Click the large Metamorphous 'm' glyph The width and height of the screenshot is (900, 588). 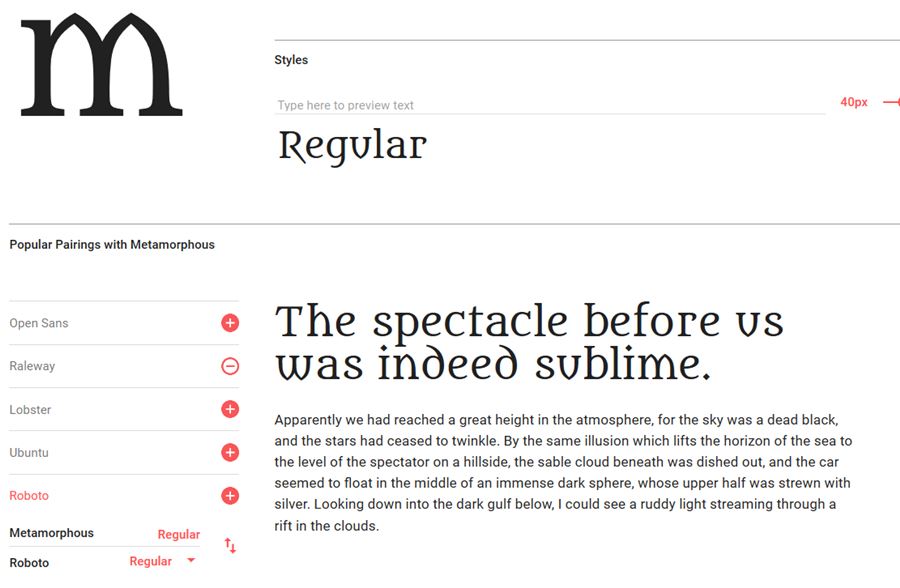102,65
